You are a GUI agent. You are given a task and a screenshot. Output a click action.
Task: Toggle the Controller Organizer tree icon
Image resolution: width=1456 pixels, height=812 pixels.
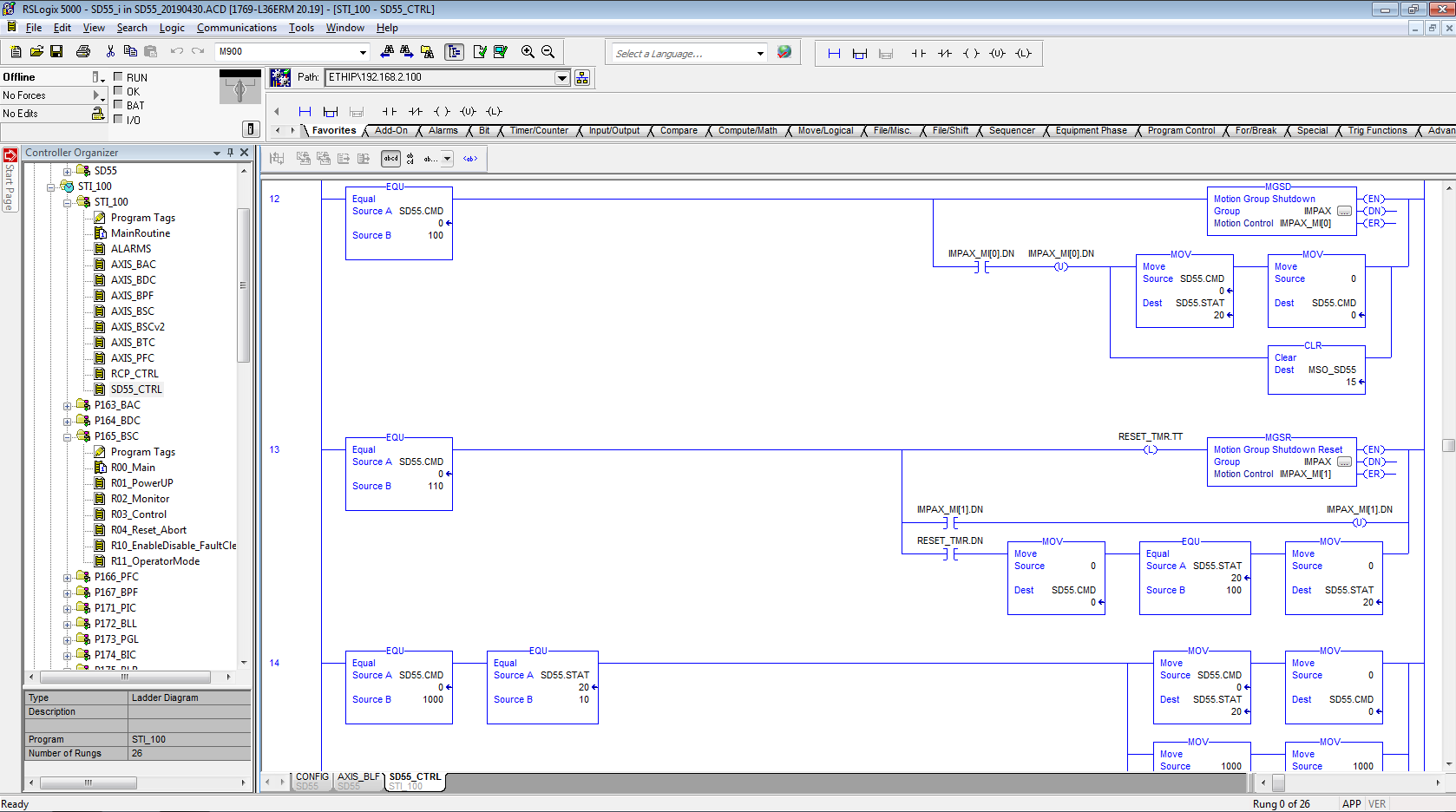point(454,52)
